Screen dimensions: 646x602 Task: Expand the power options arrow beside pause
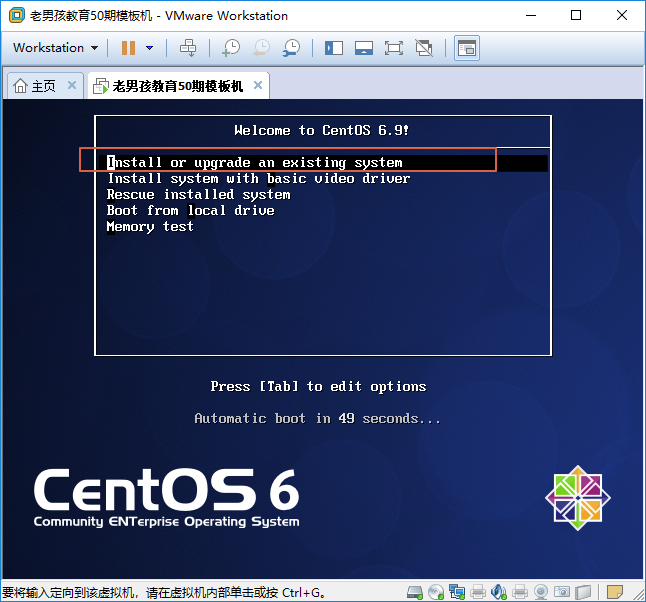[x=150, y=48]
